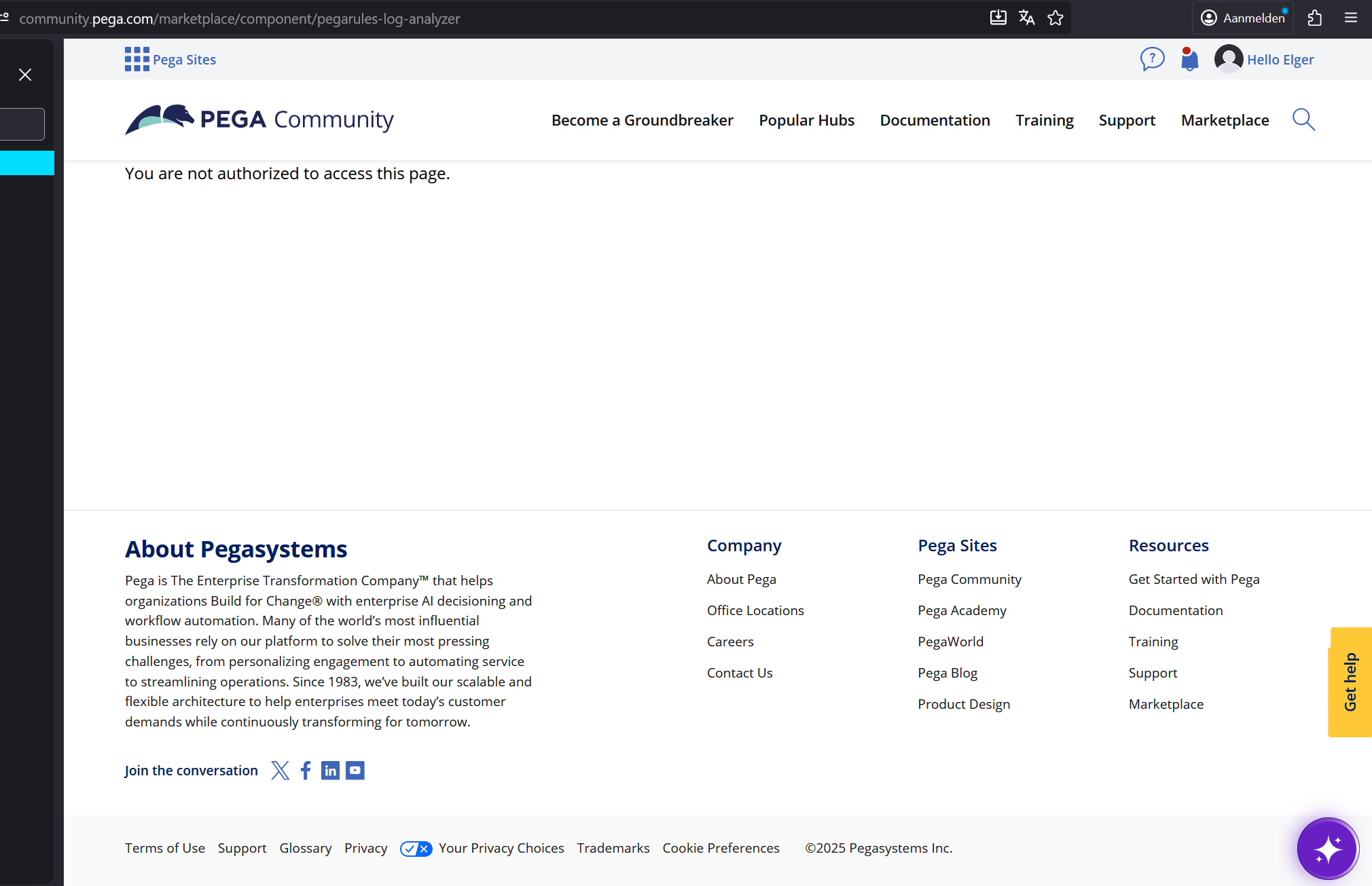Open Pega's Facebook page icon
Viewport: 1372px width, 886px height.
point(305,770)
